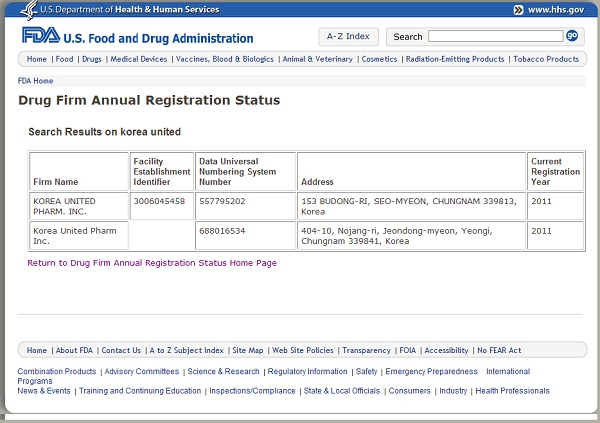
Task: Return to Drug Firm Registration Status home page
Action: click(x=152, y=263)
